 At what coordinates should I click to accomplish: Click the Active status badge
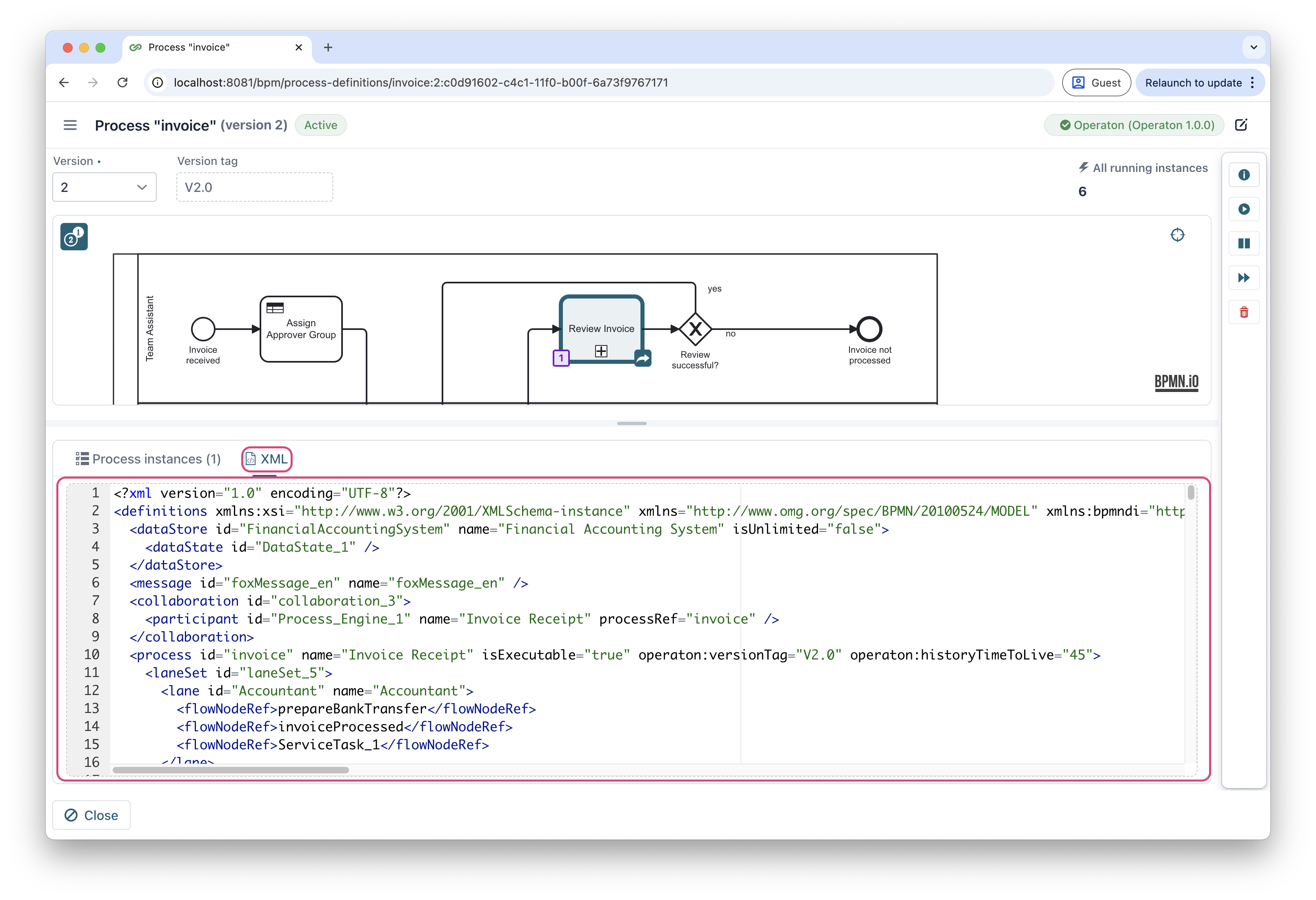point(320,125)
